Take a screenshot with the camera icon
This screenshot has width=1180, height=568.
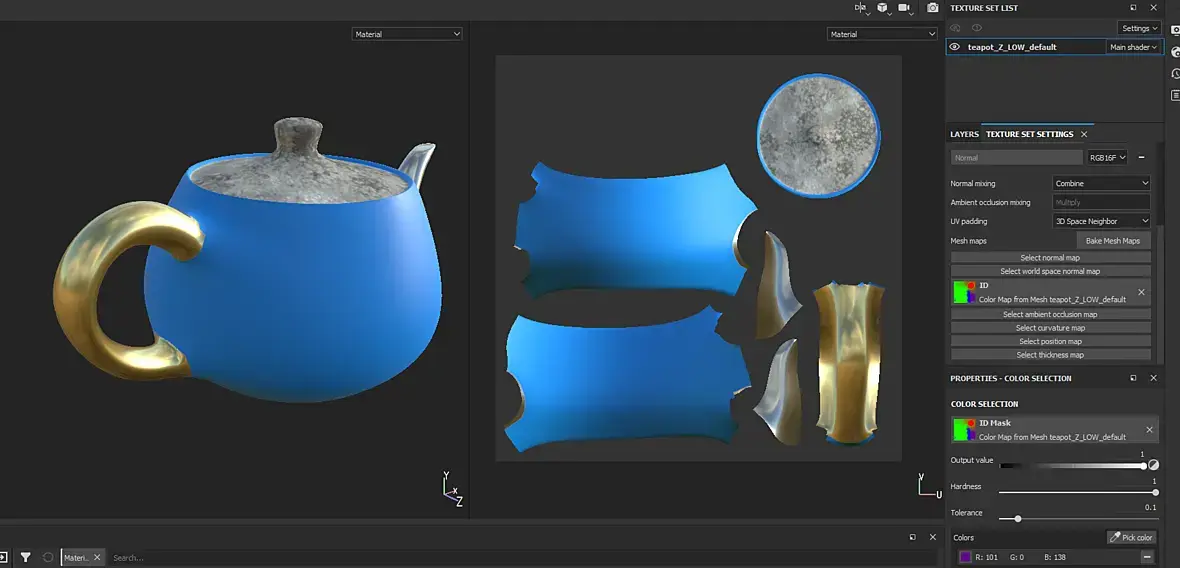(x=933, y=8)
